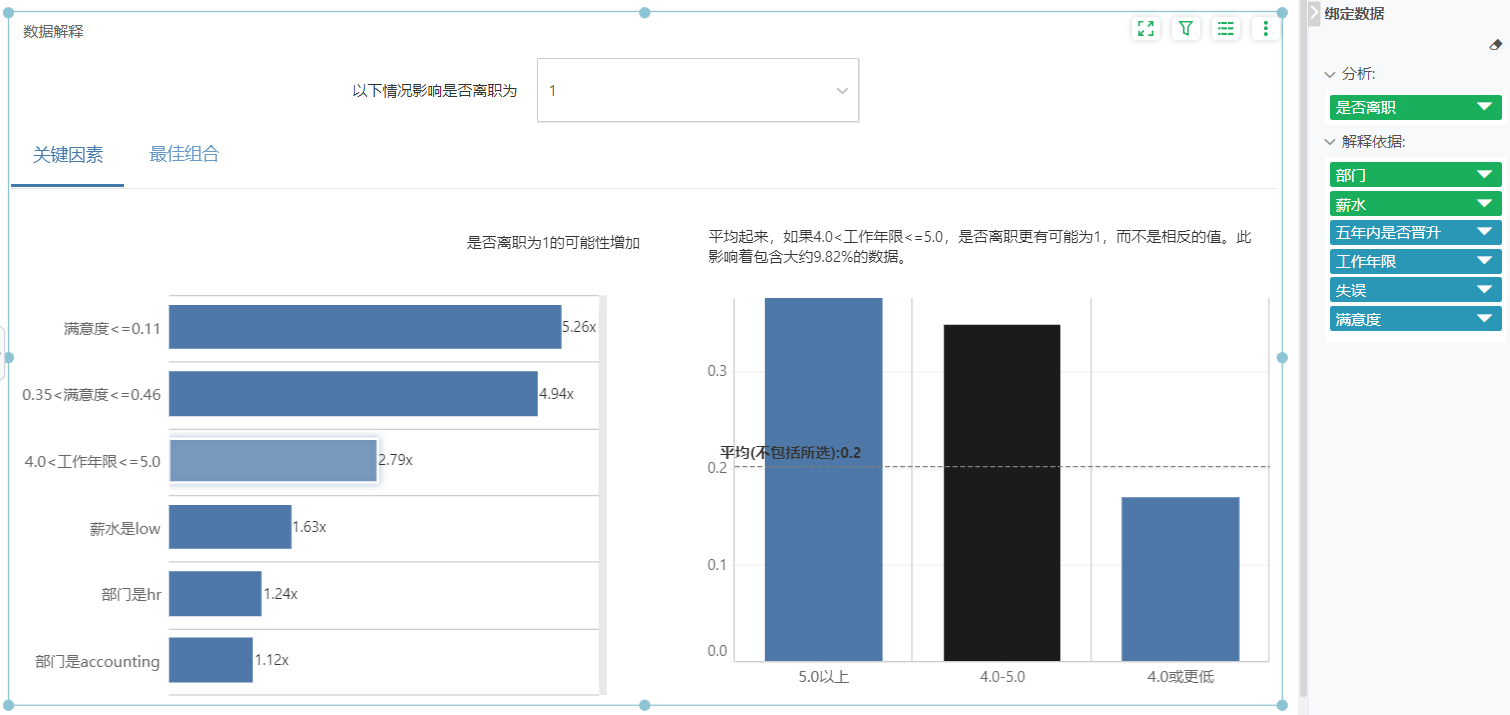The width and height of the screenshot is (1510, 715).
Task: Select the 薪水是low bar
Action: pos(230,527)
